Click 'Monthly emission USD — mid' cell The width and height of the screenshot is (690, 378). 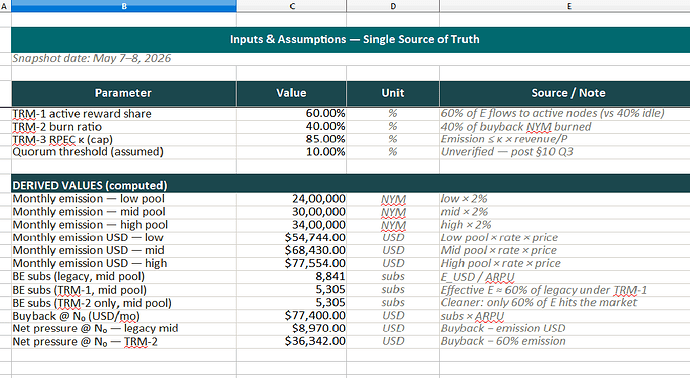pos(124,250)
